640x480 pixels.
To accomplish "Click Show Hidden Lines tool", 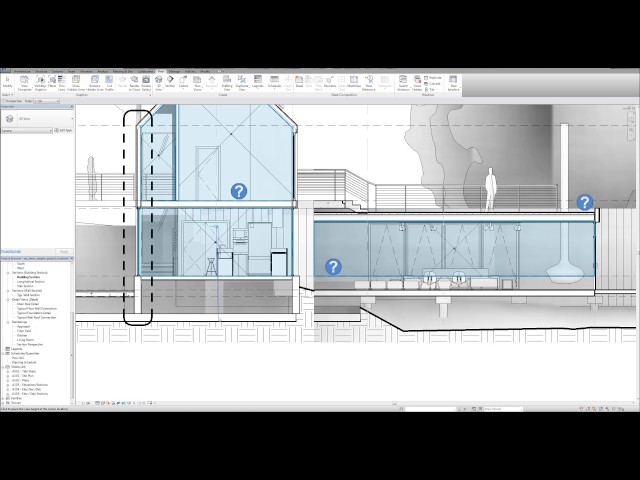I will (76, 83).
